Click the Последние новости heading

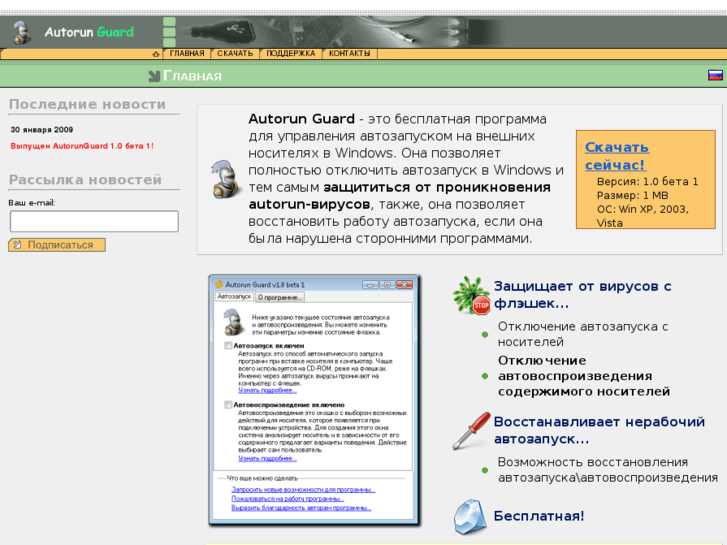87,104
